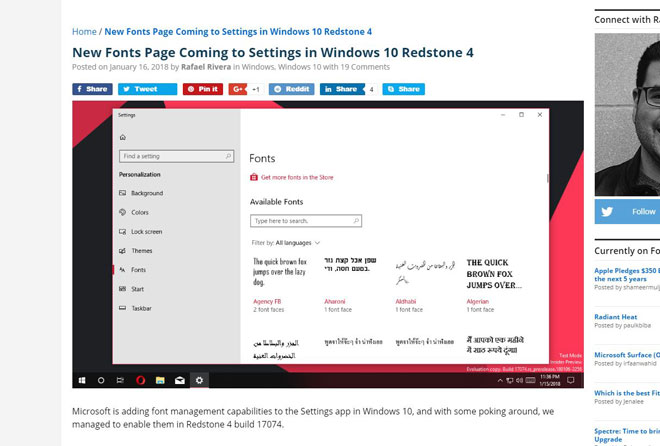
Task: Click the Fonts sidebar icon
Action: click(x=122, y=270)
